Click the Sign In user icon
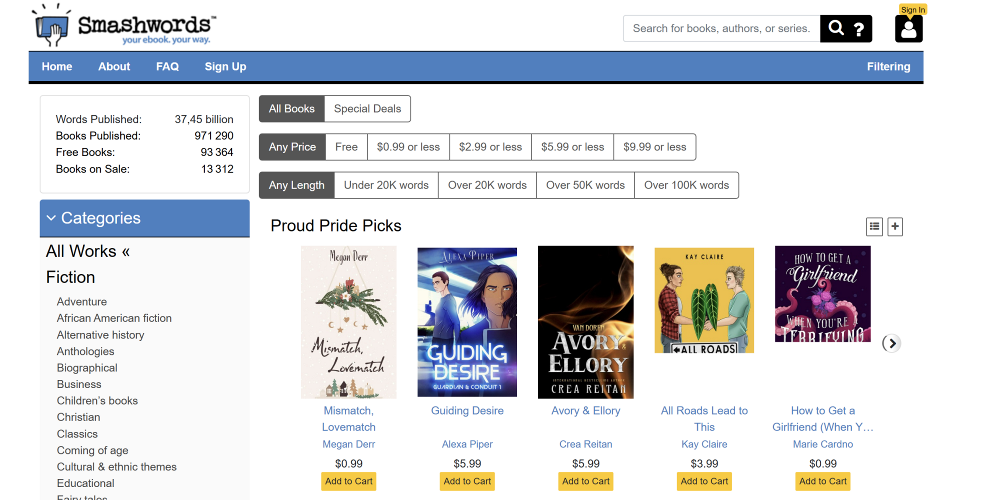 click(909, 28)
